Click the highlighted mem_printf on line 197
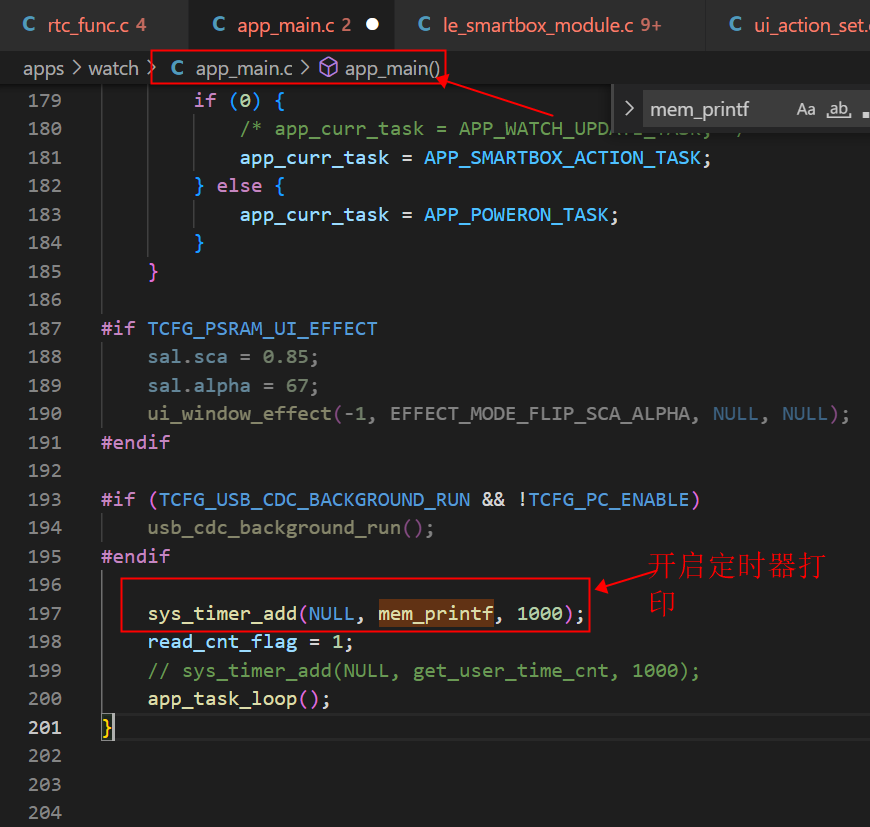Screen dimensions: 870x827 coord(436,613)
